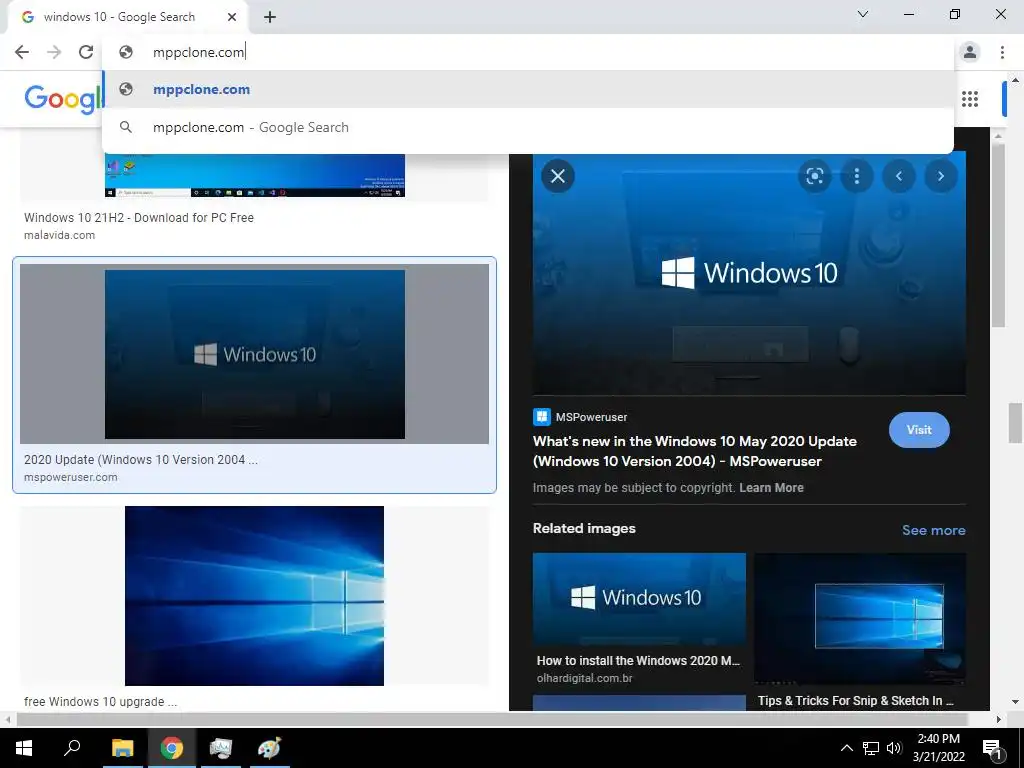The width and height of the screenshot is (1024, 768).
Task: Open the Chrome profile avatar icon
Action: [970, 52]
